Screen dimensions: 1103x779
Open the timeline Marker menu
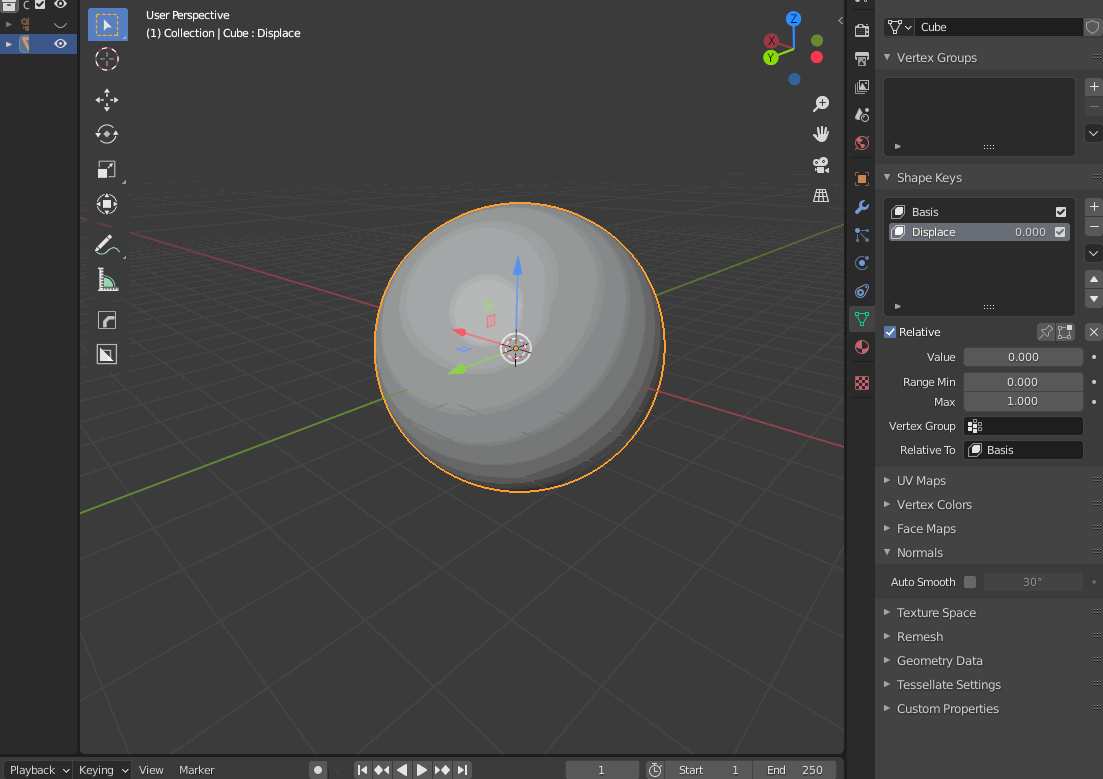click(x=196, y=770)
